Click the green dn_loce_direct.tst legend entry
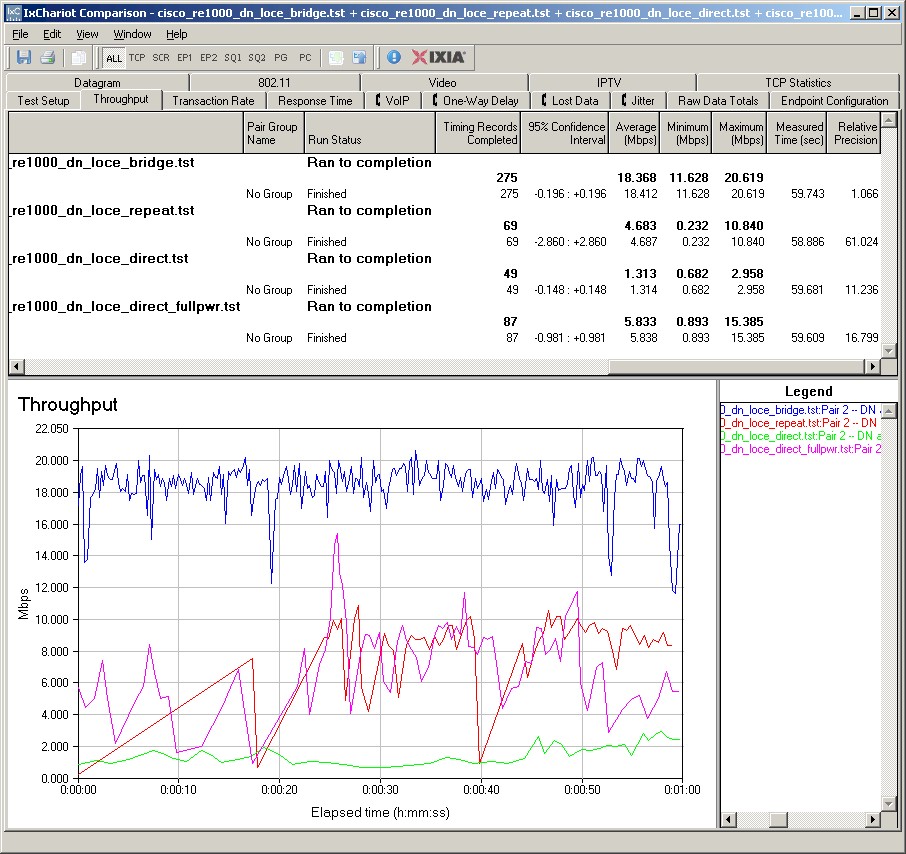This screenshot has height=854, width=906. coord(800,436)
